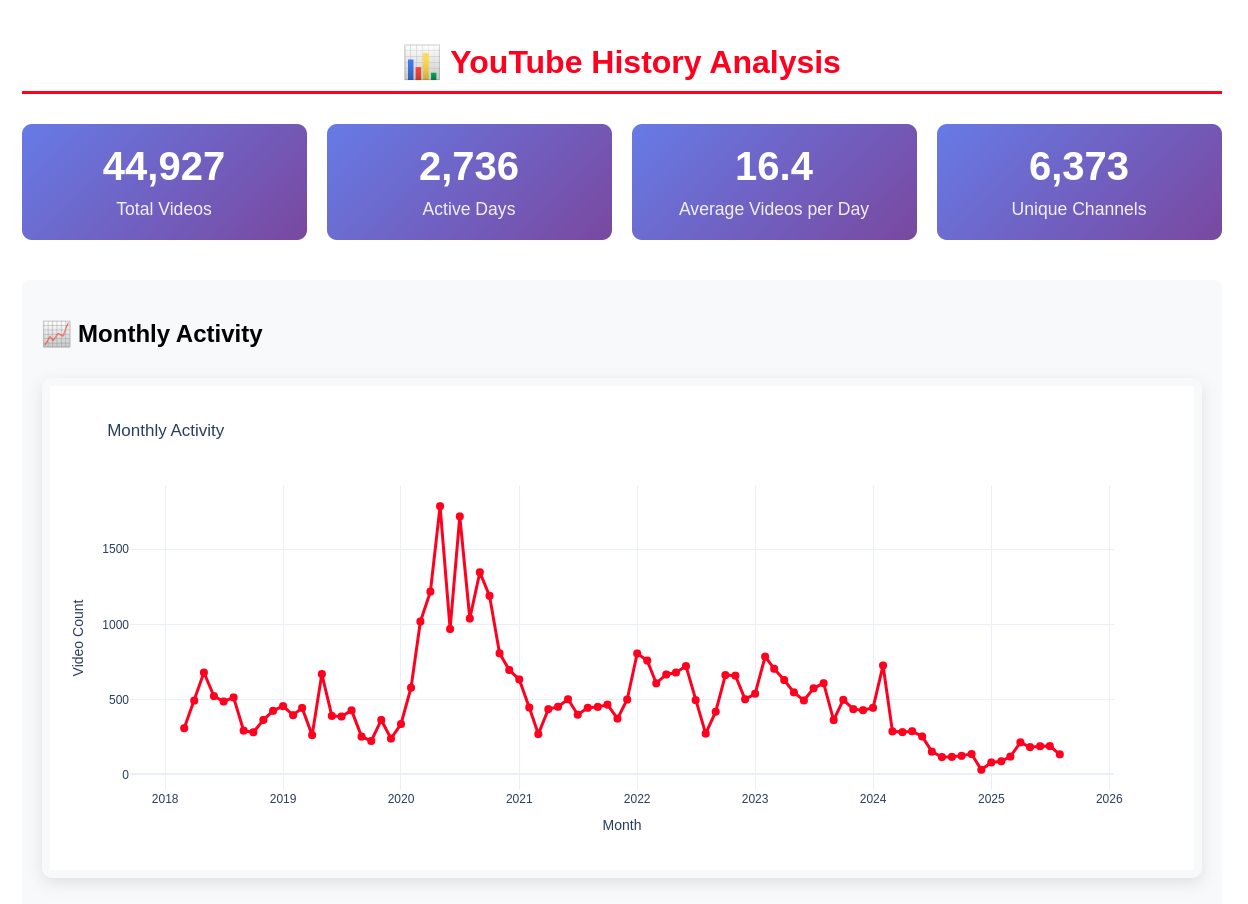Click the 2025 x-axis tick label
This screenshot has height=904, width=1248.
coord(991,799)
